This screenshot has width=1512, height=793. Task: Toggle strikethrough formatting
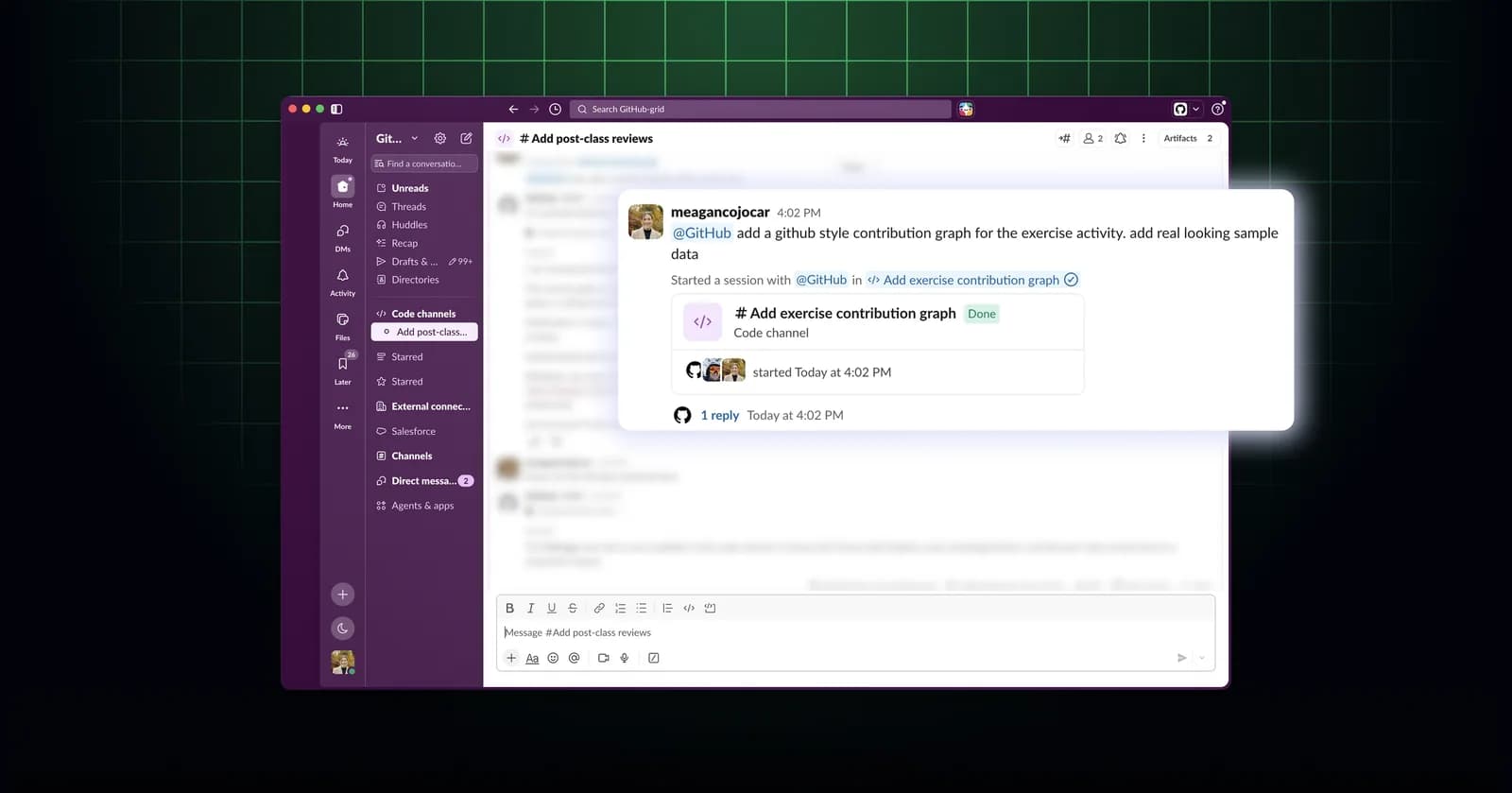pyautogui.click(x=573, y=608)
